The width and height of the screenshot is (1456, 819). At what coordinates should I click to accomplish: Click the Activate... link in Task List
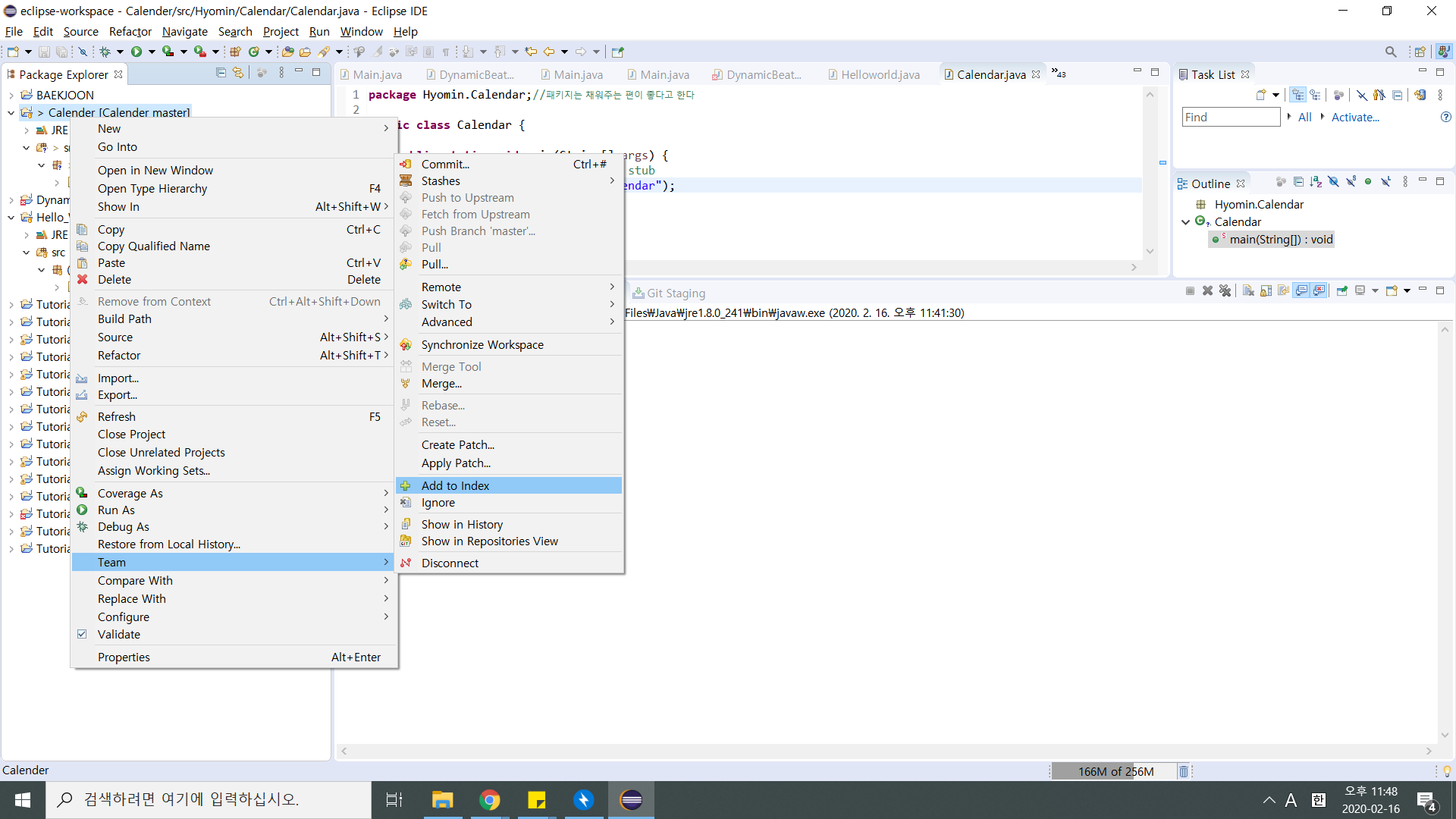click(x=1354, y=117)
